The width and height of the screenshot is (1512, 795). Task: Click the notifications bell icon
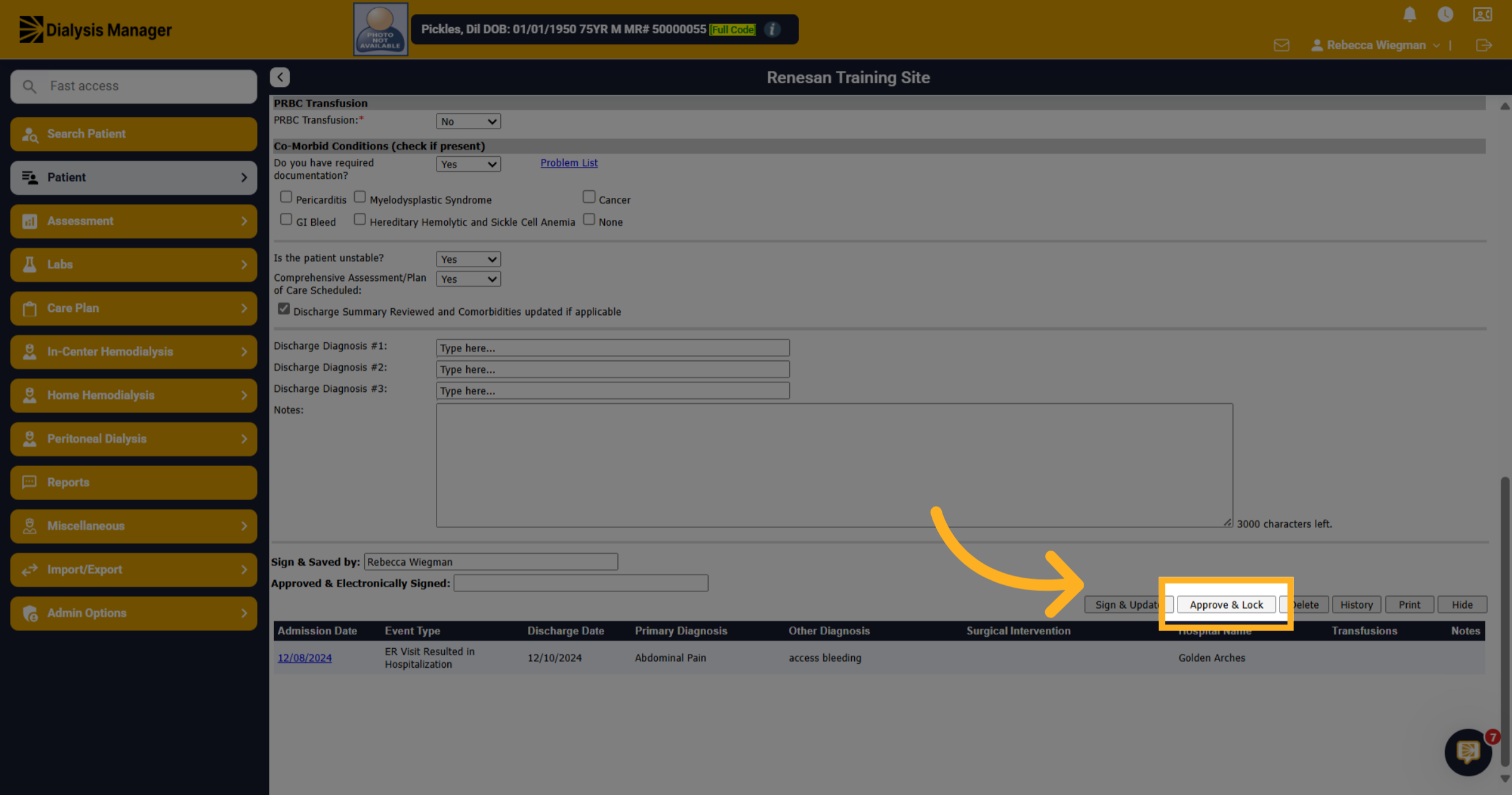(x=1410, y=14)
